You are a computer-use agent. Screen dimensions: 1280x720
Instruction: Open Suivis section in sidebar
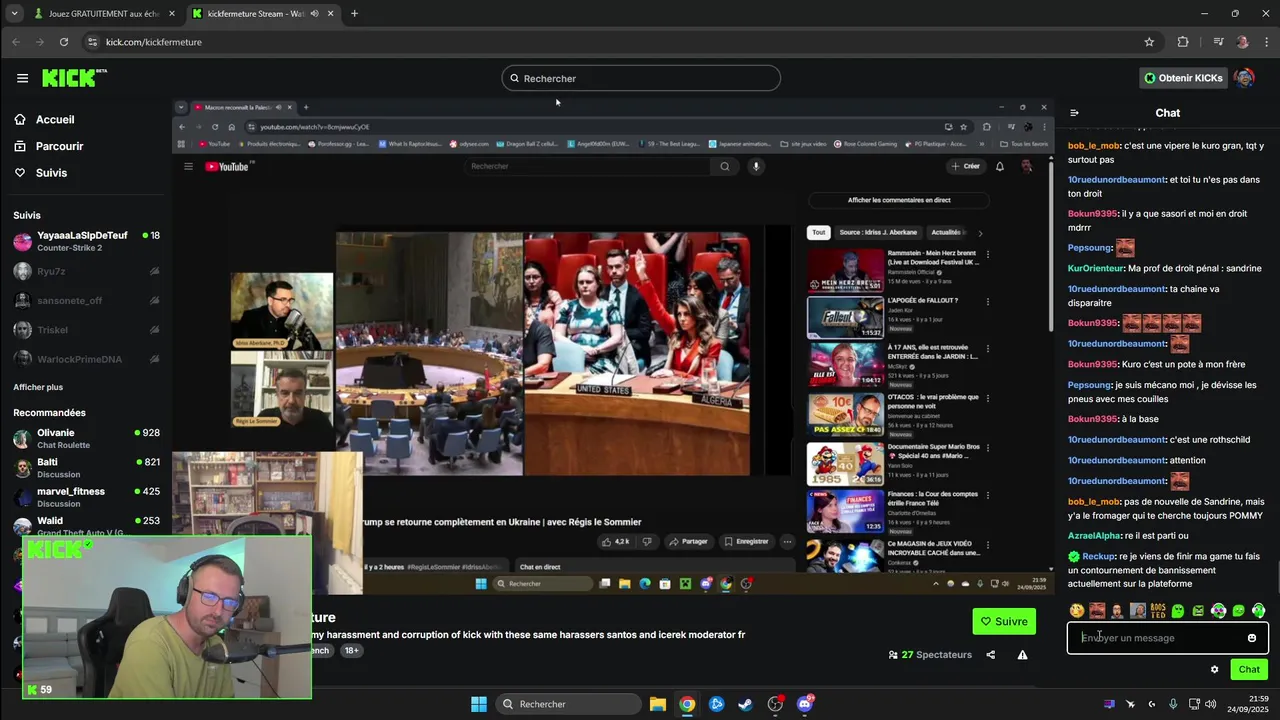40,173
